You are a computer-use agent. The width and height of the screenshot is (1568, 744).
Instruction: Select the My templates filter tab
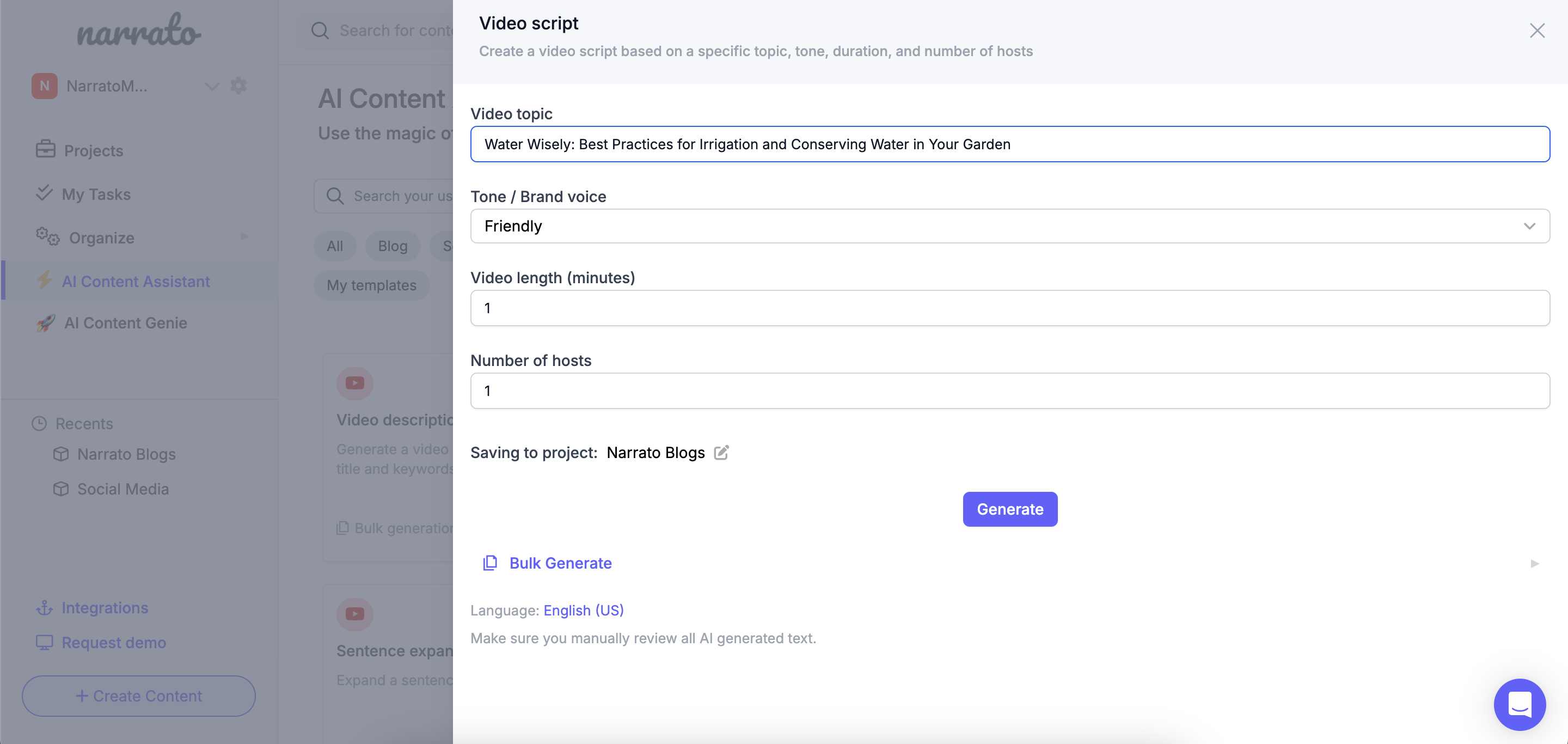click(371, 285)
